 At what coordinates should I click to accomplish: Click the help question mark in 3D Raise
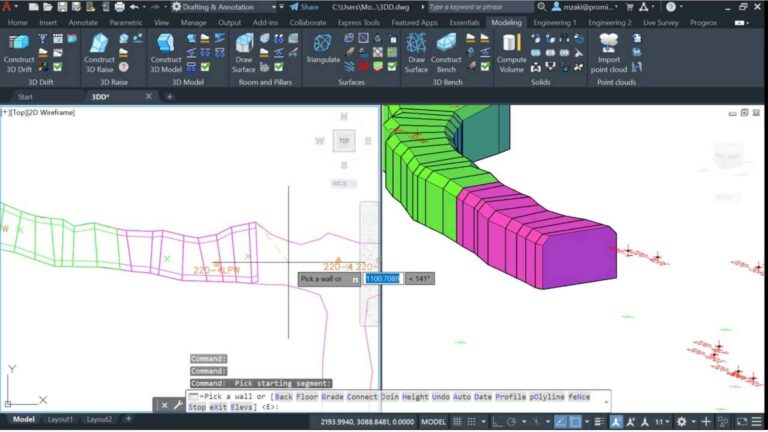(124, 67)
